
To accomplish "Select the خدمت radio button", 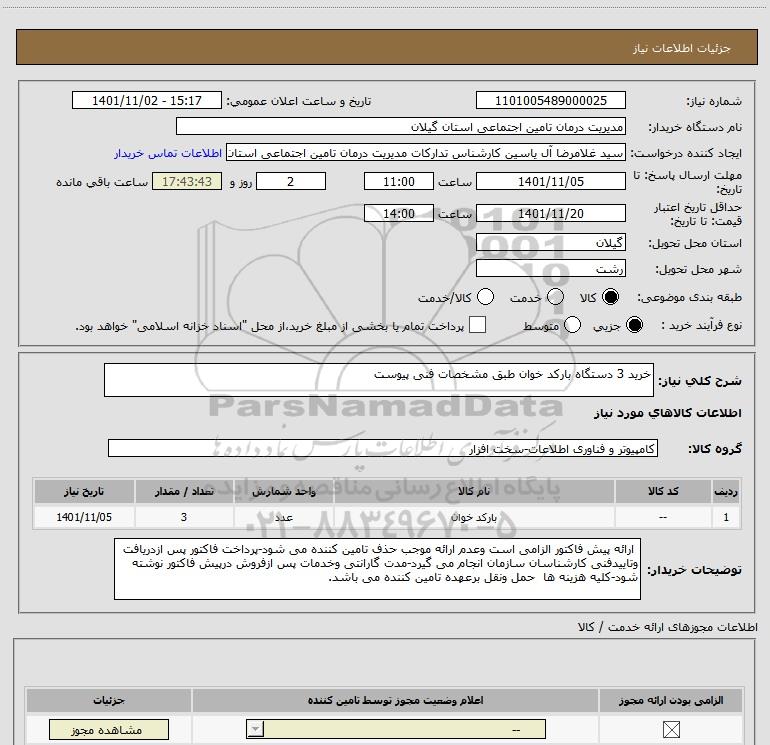I will click(x=555, y=297).
